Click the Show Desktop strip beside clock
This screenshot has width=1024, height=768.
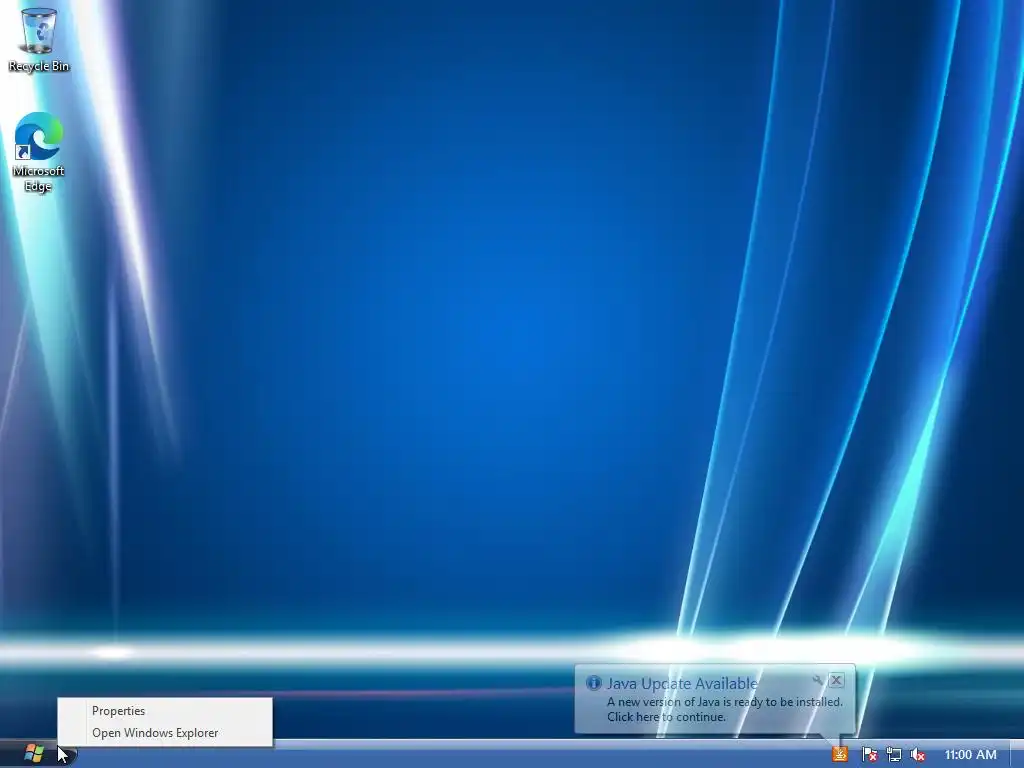tap(1017, 754)
